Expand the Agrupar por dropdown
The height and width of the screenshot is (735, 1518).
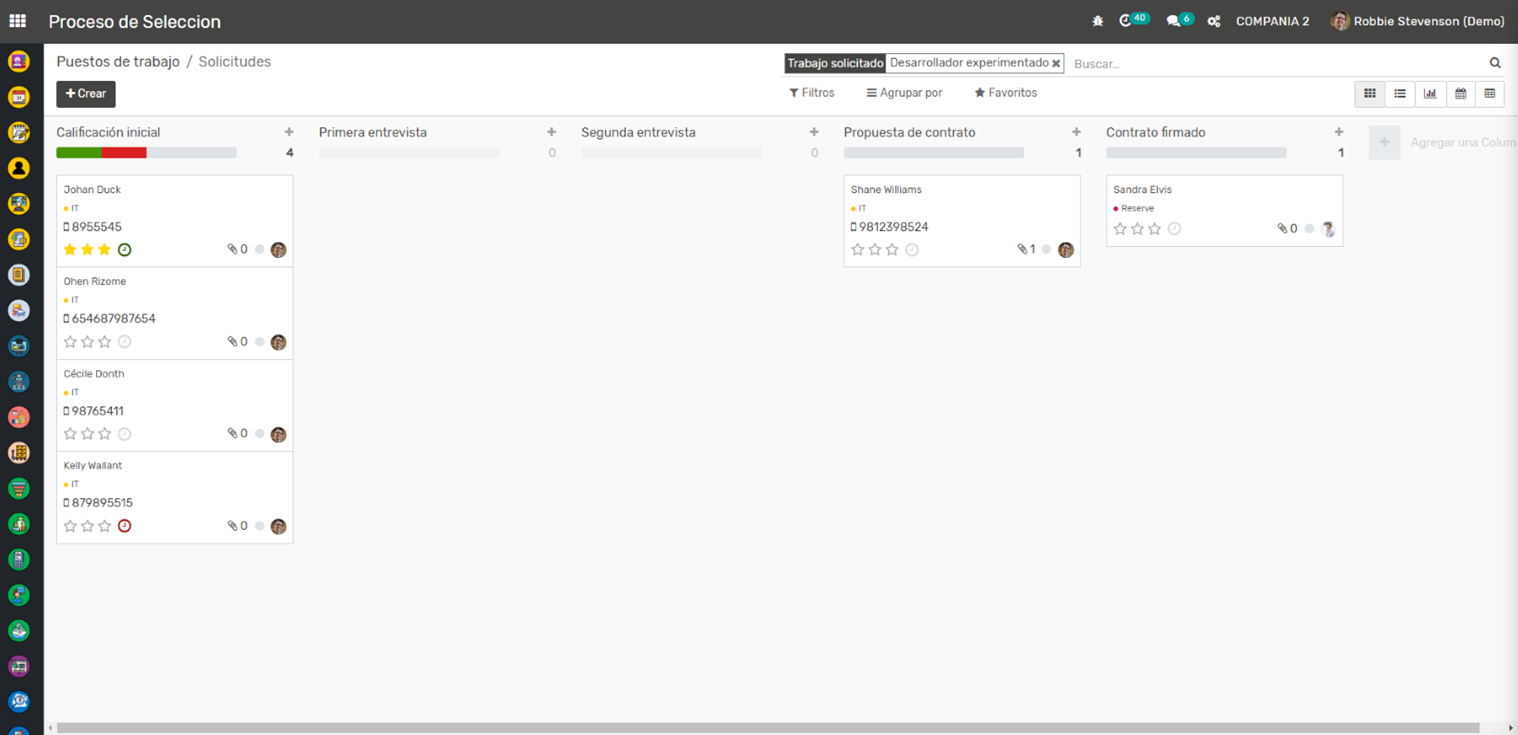tap(904, 93)
